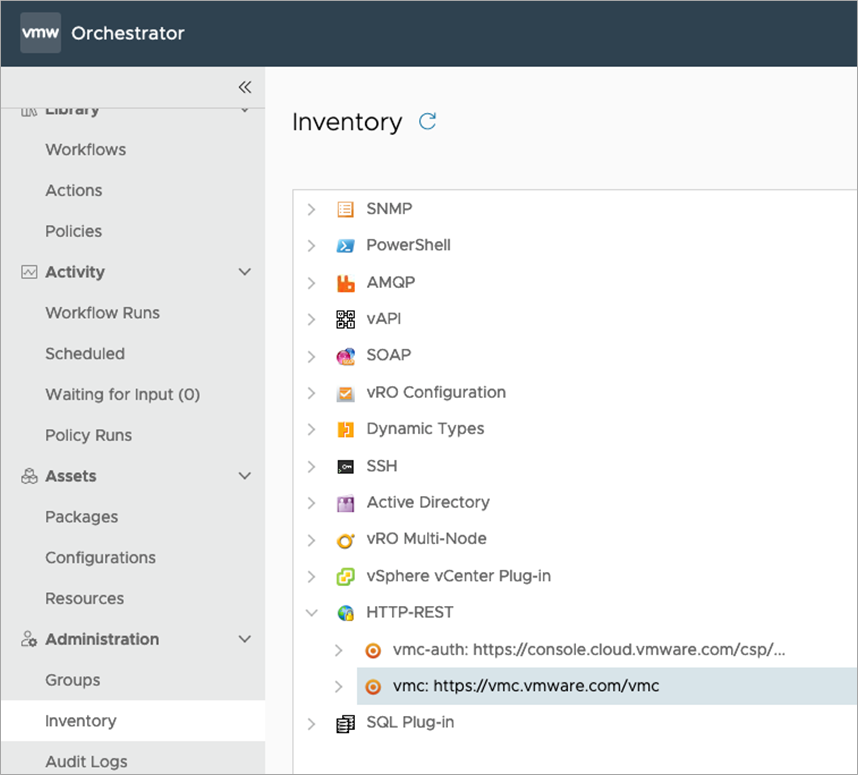Click the vmc host icon
This screenshot has height=775, width=858.
click(x=373, y=686)
